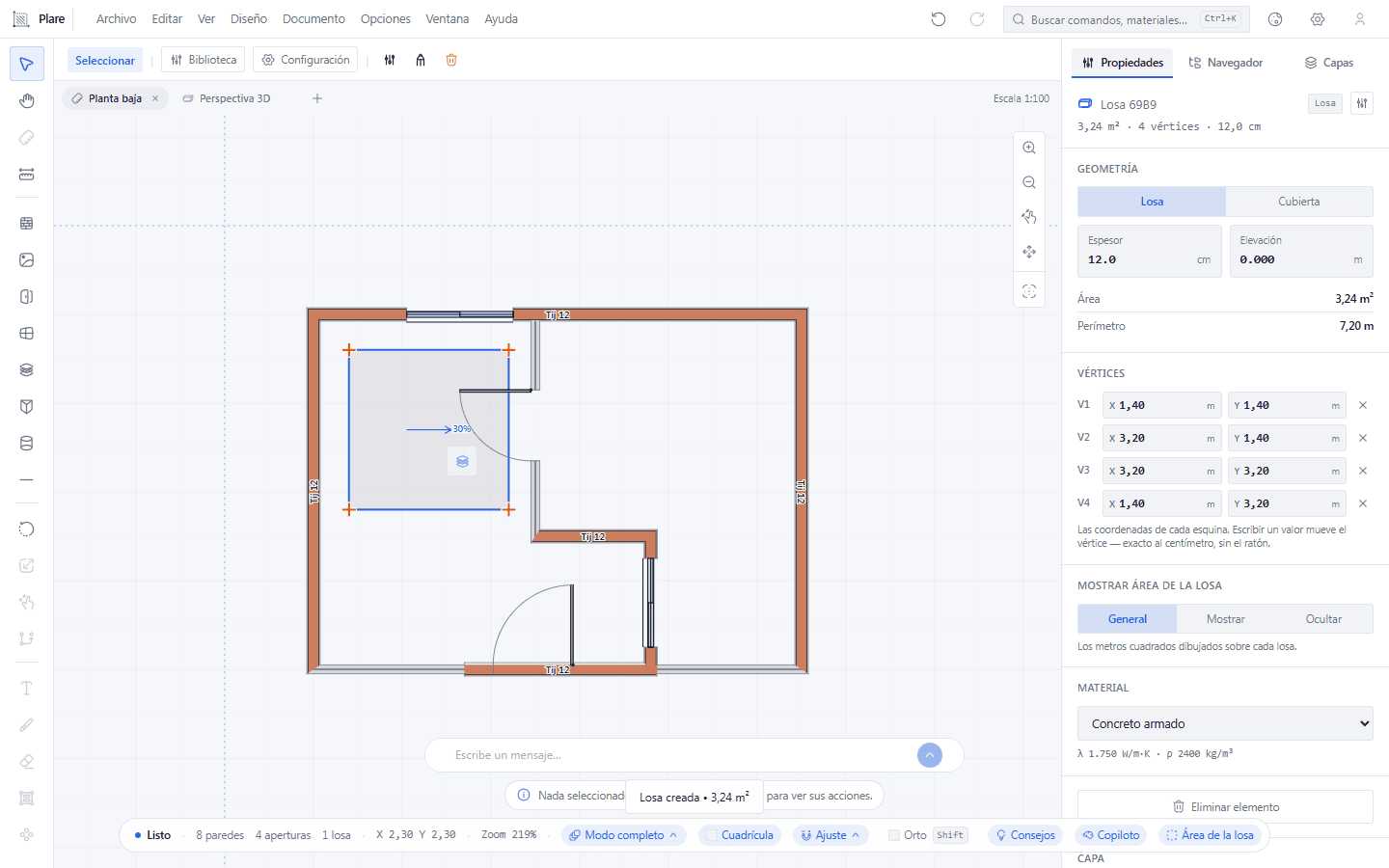The width and height of the screenshot is (1389, 868).
Task: Open the Diseño menu
Action: click(249, 19)
